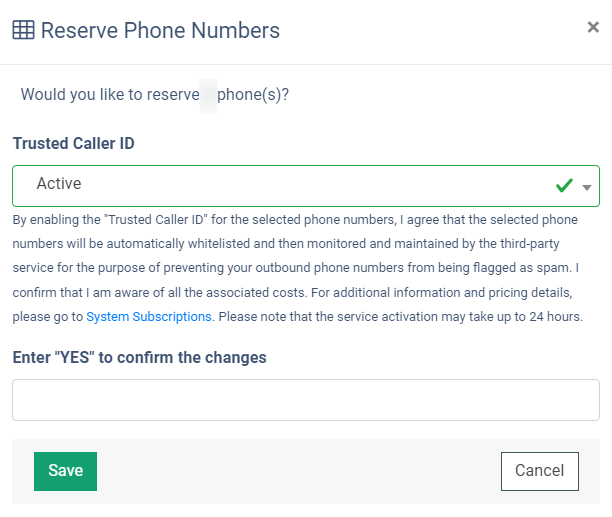This screenshot has height=517, width=612.
Task: Click the Cancel button
Action: (540, 471)
